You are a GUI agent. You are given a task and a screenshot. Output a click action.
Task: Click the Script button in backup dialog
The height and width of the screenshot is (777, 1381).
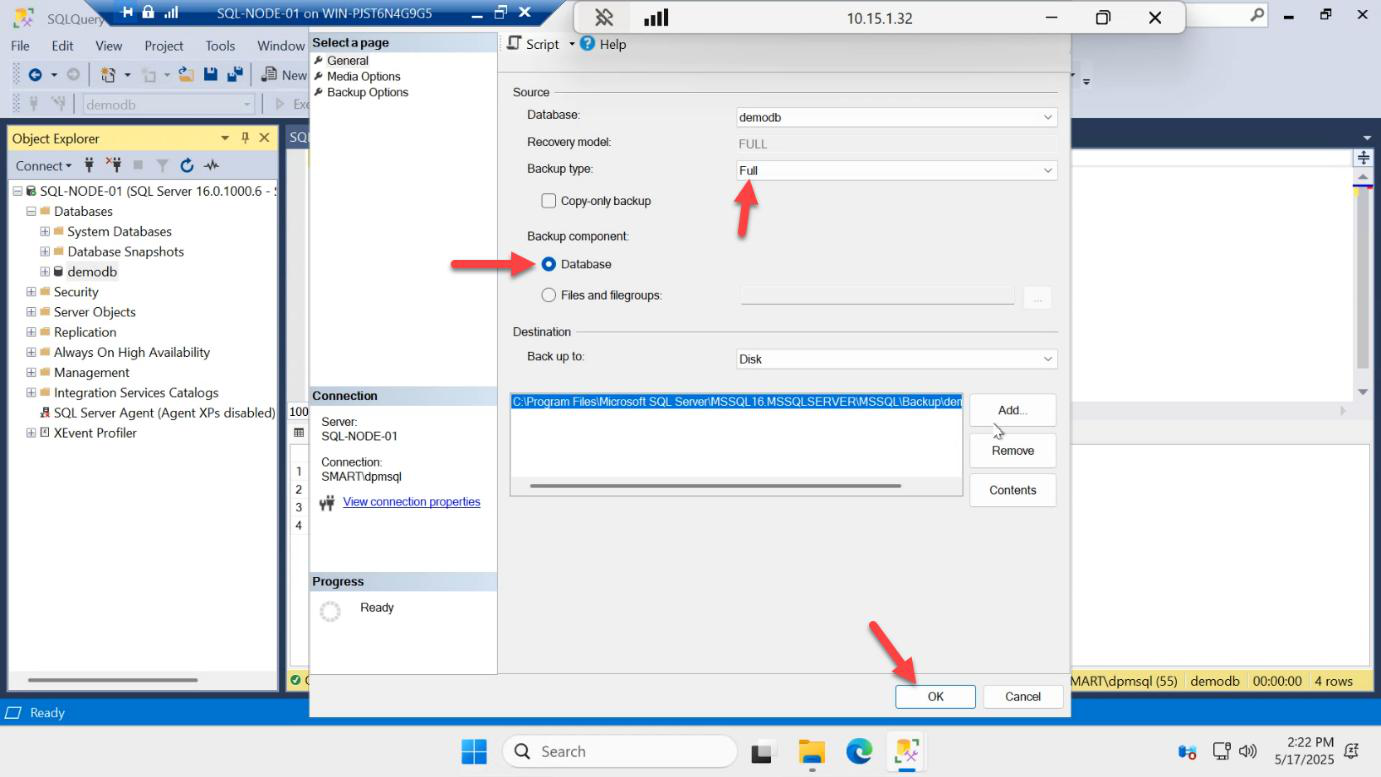[x=534, y=44]
